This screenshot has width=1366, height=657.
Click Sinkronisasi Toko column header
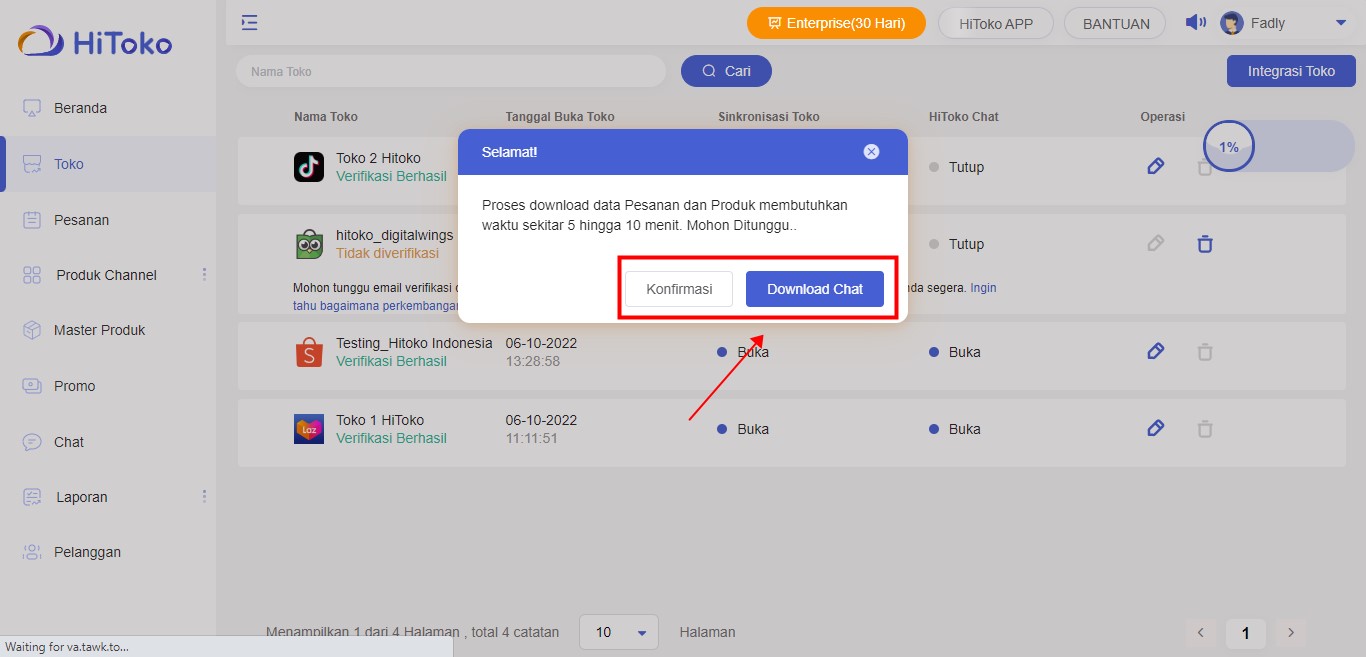pyautogui.click(x=769, y=117)
